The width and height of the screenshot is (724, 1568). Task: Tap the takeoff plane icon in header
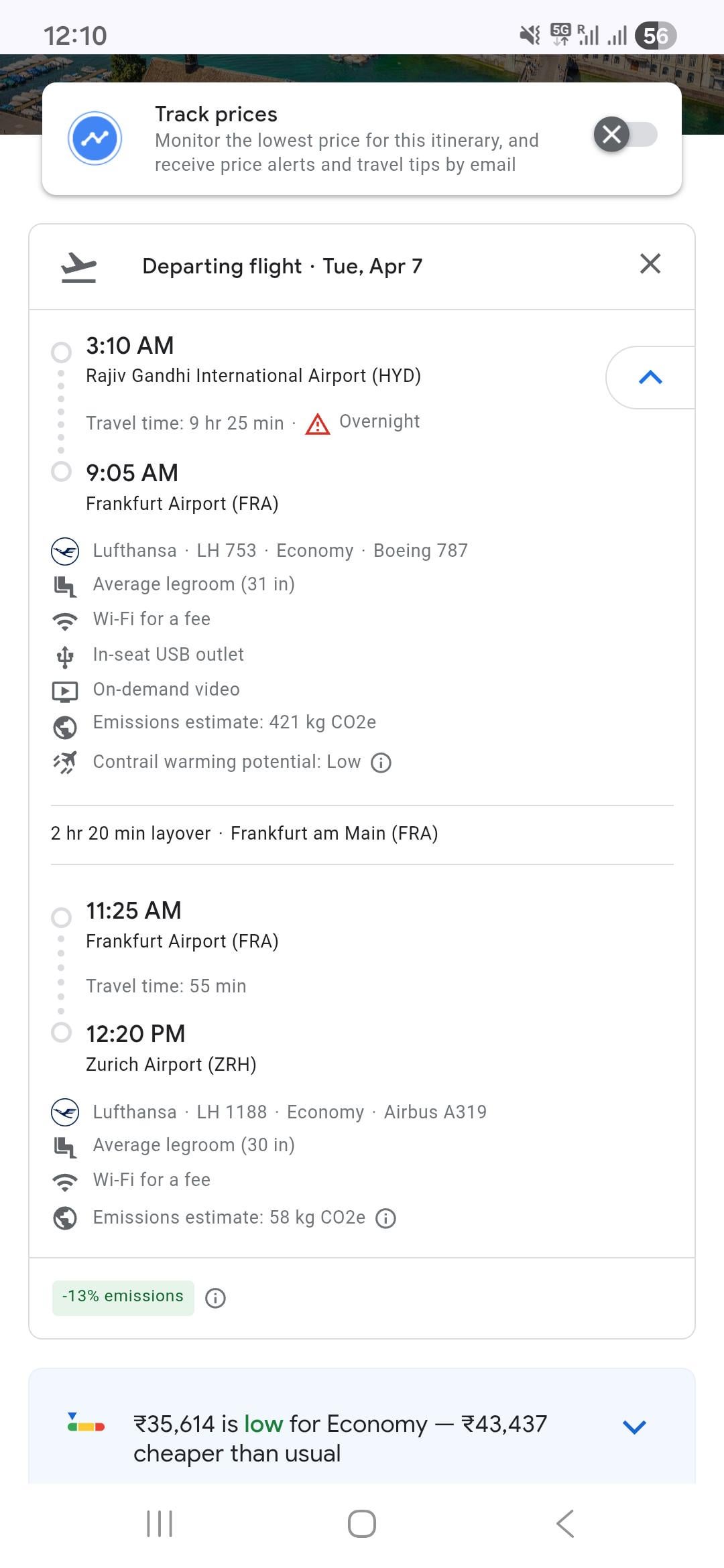click(78, 267)
